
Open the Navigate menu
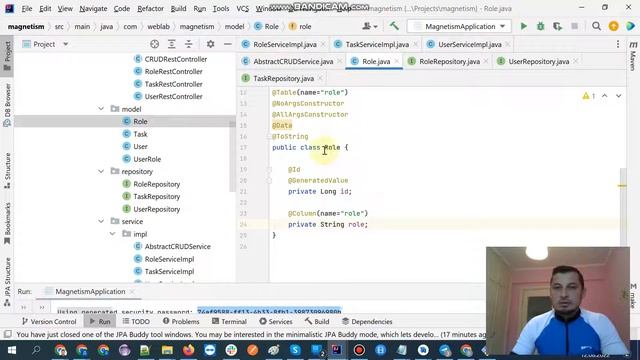[93, 9]
